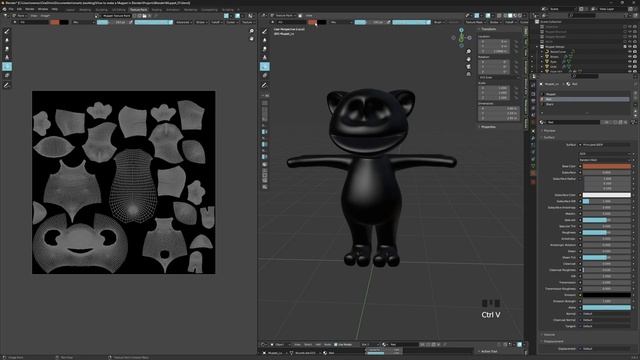Open the File menu
The image size is (640, 360).
11,9
